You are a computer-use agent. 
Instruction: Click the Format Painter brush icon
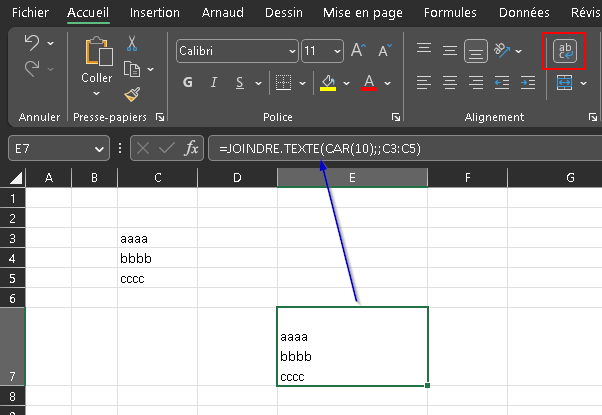[132, 94]
